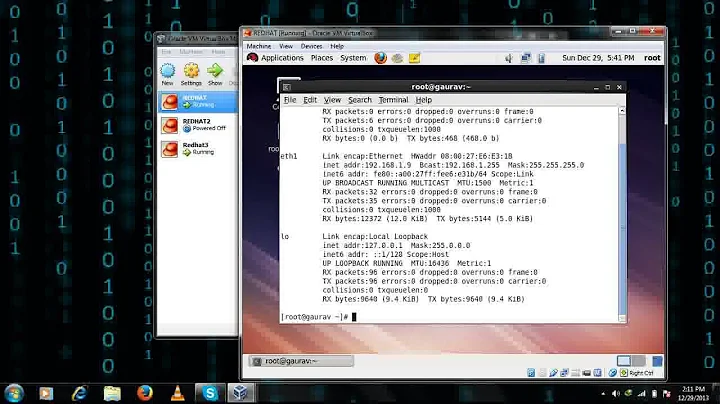Click the network monitors icon in GNOME panel
The image size is (720, 404).
point(525,58)
